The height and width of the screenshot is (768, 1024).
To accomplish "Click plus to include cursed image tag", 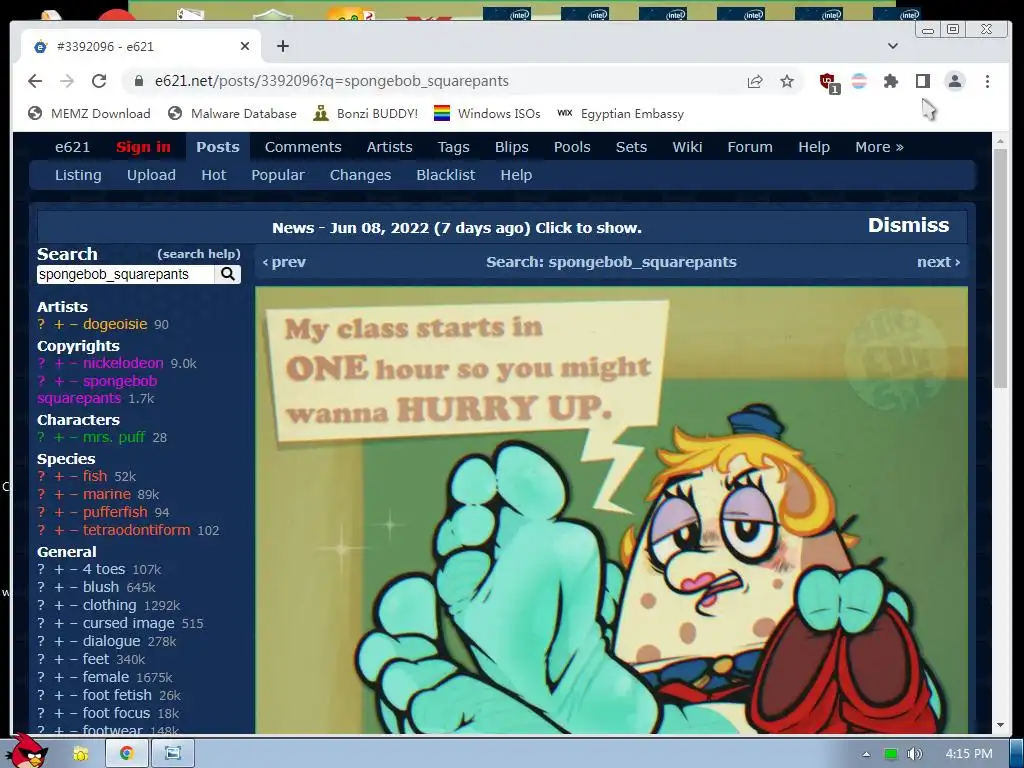I will pos(59,623).
